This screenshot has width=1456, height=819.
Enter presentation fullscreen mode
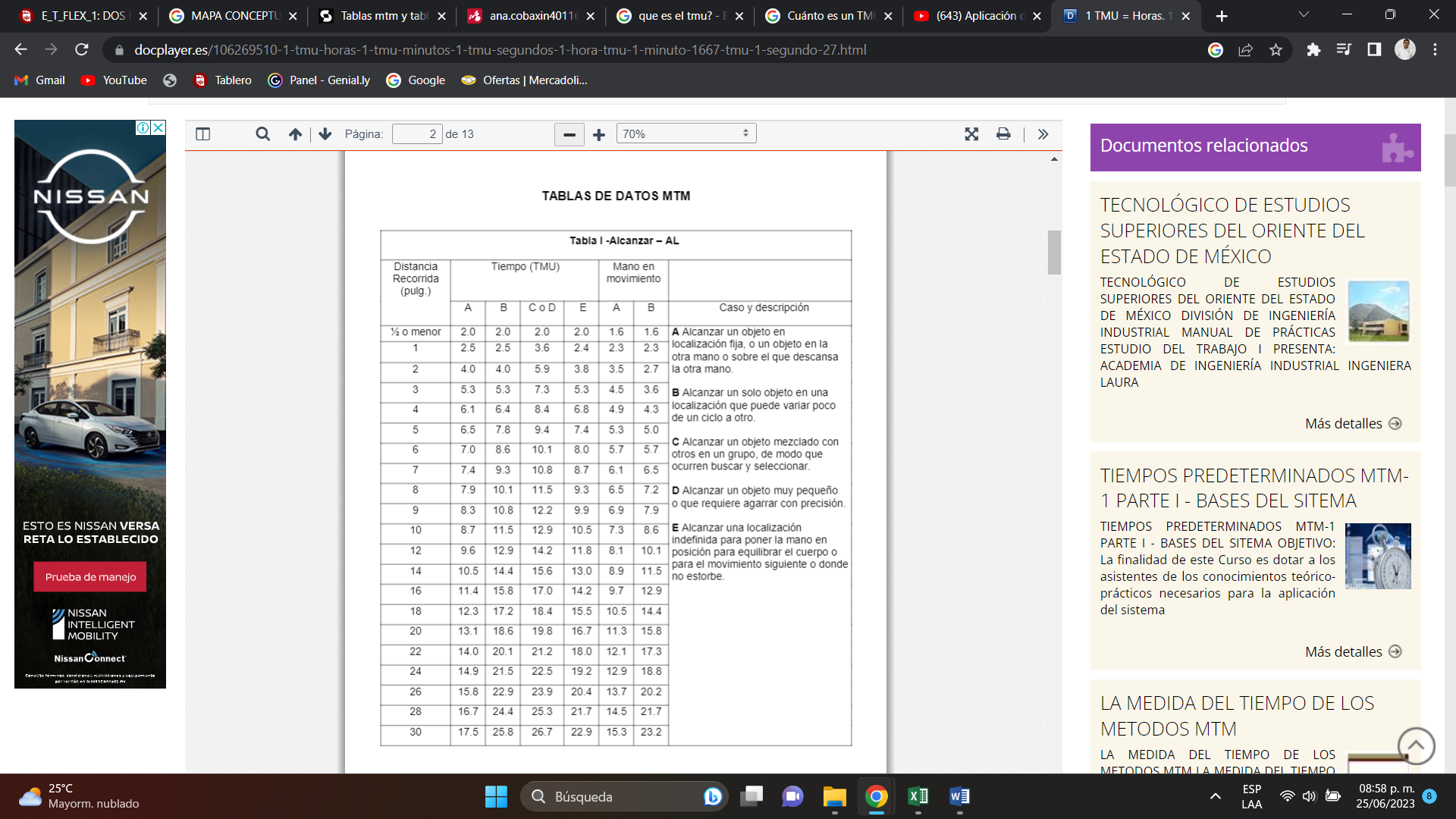click(971, 134)
